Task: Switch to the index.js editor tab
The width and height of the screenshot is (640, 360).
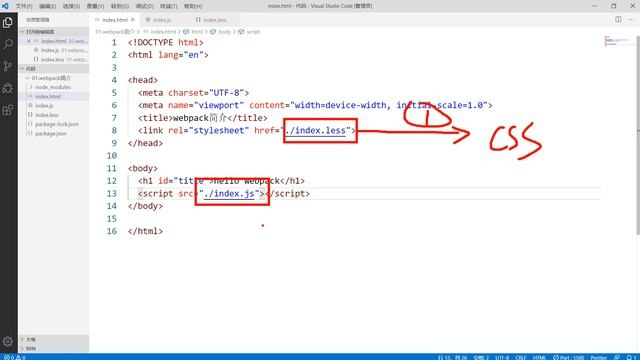Action: (x=162, y=20)
